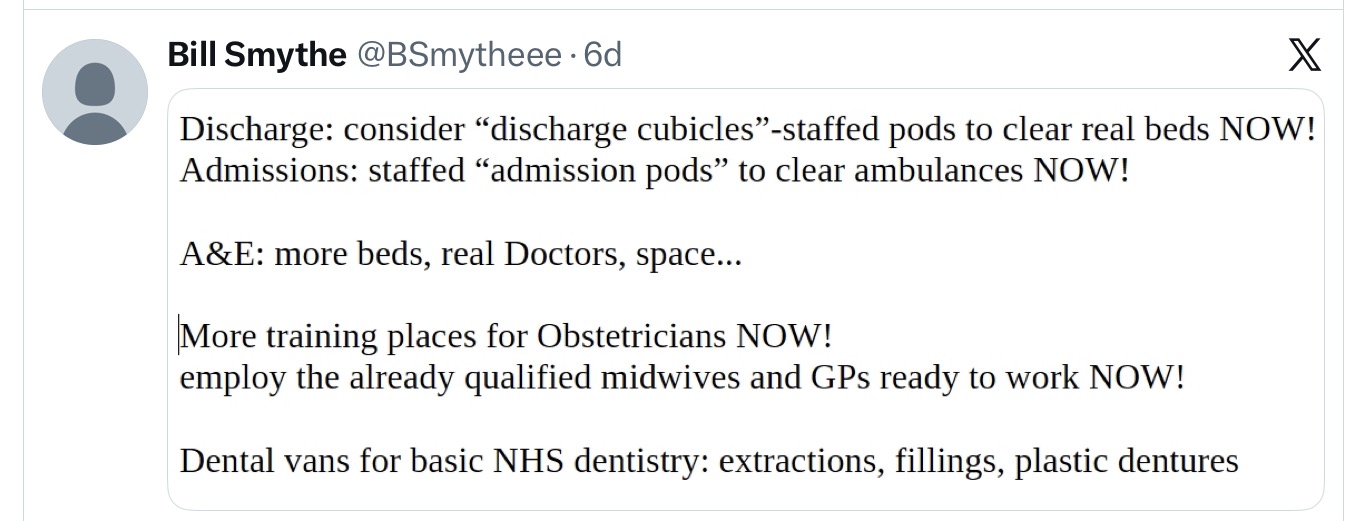Select the "Dental vans for basic NHS" line
The width and height of the screenshot is (1356, 521).
(709, 461)
